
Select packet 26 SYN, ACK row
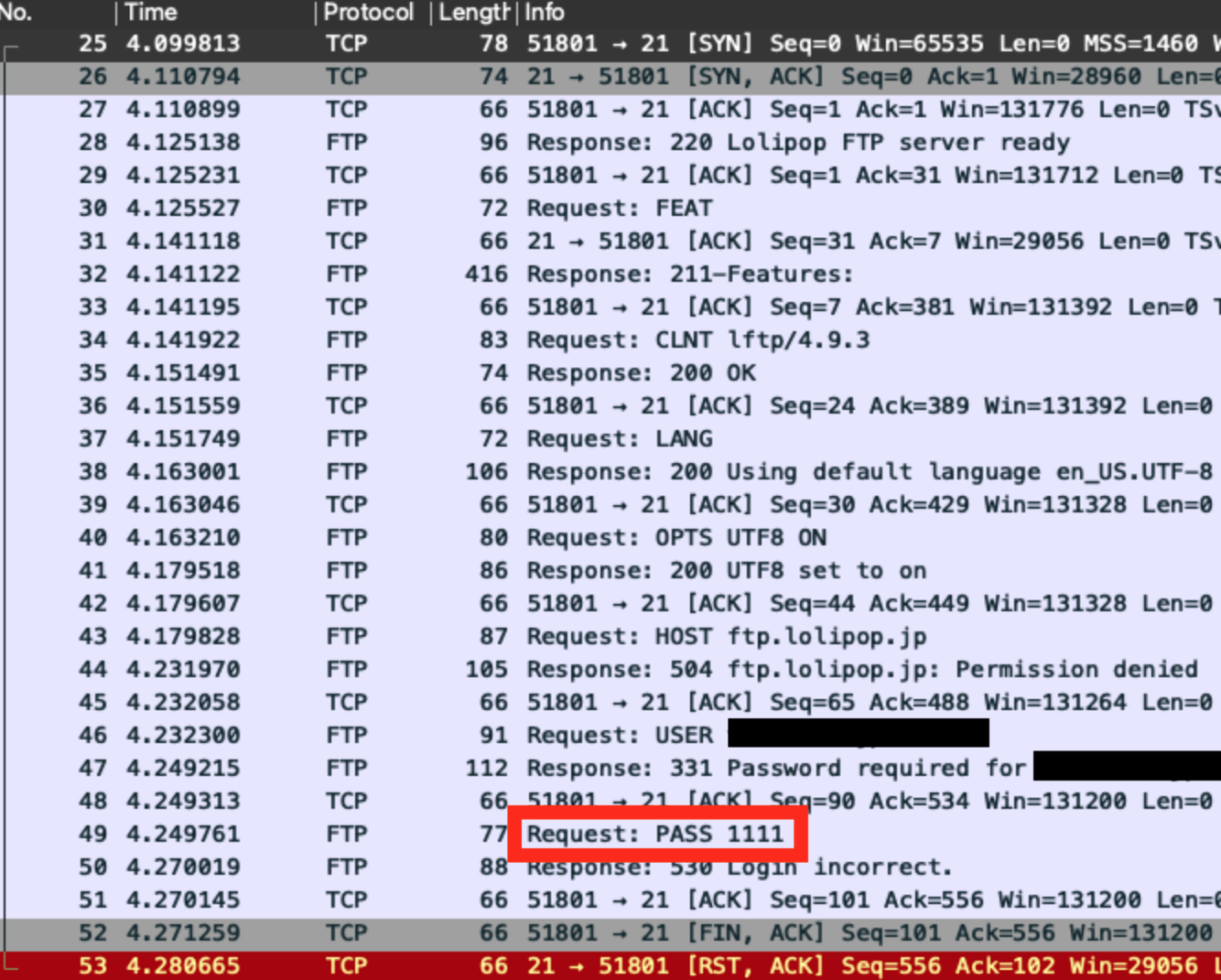610,77
